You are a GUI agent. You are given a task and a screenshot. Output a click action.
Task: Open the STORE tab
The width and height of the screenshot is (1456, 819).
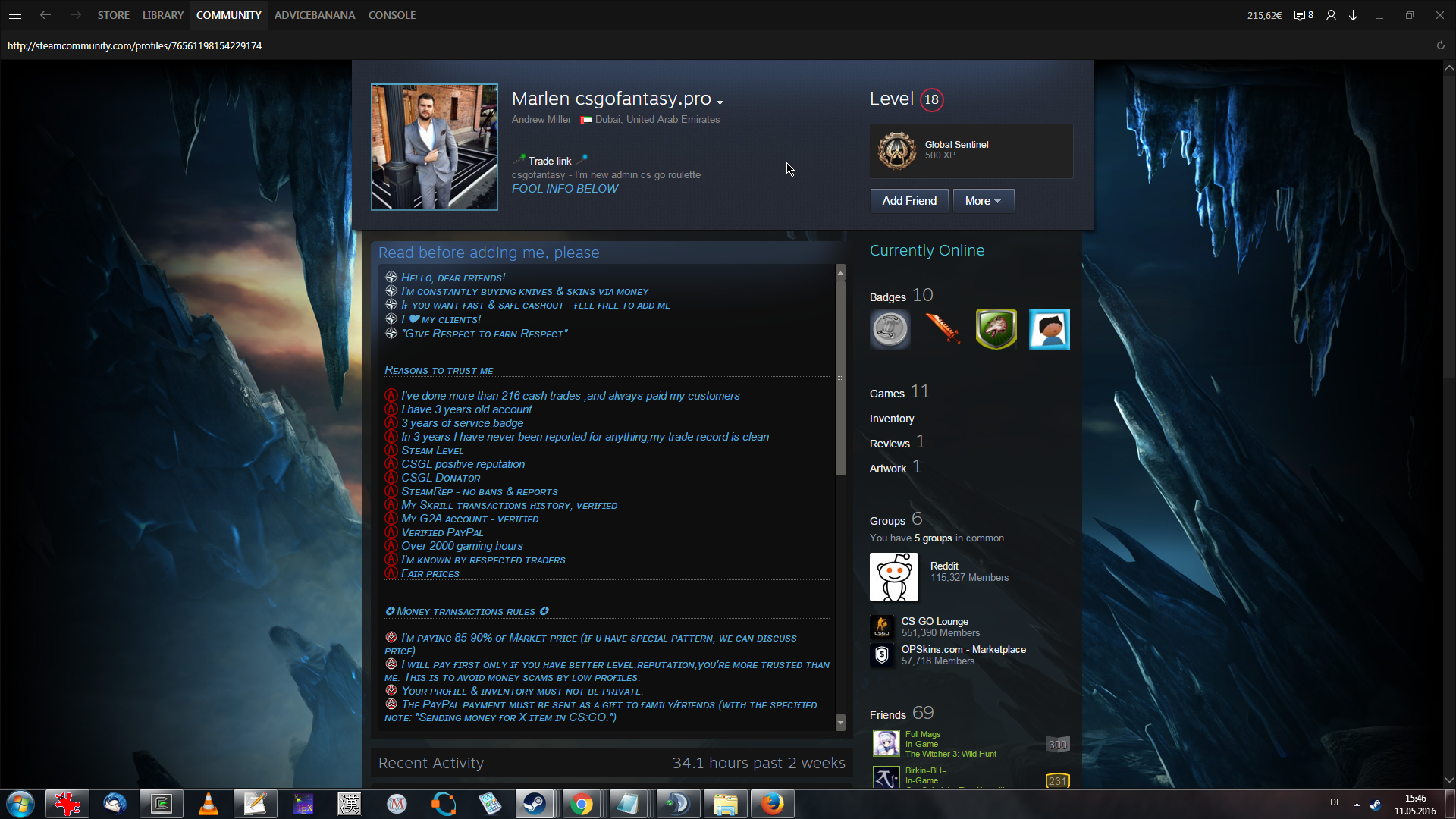point(113,15)
